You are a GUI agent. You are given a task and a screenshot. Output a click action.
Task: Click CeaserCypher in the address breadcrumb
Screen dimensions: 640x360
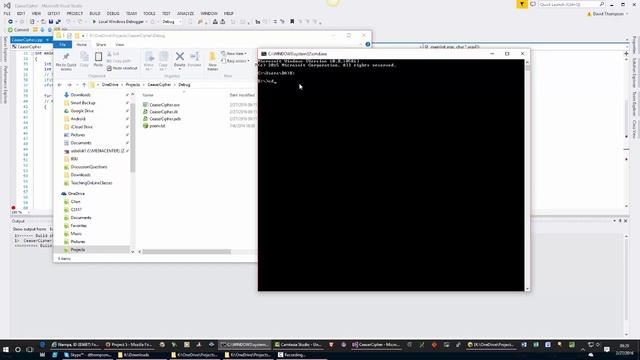[159, 85]
